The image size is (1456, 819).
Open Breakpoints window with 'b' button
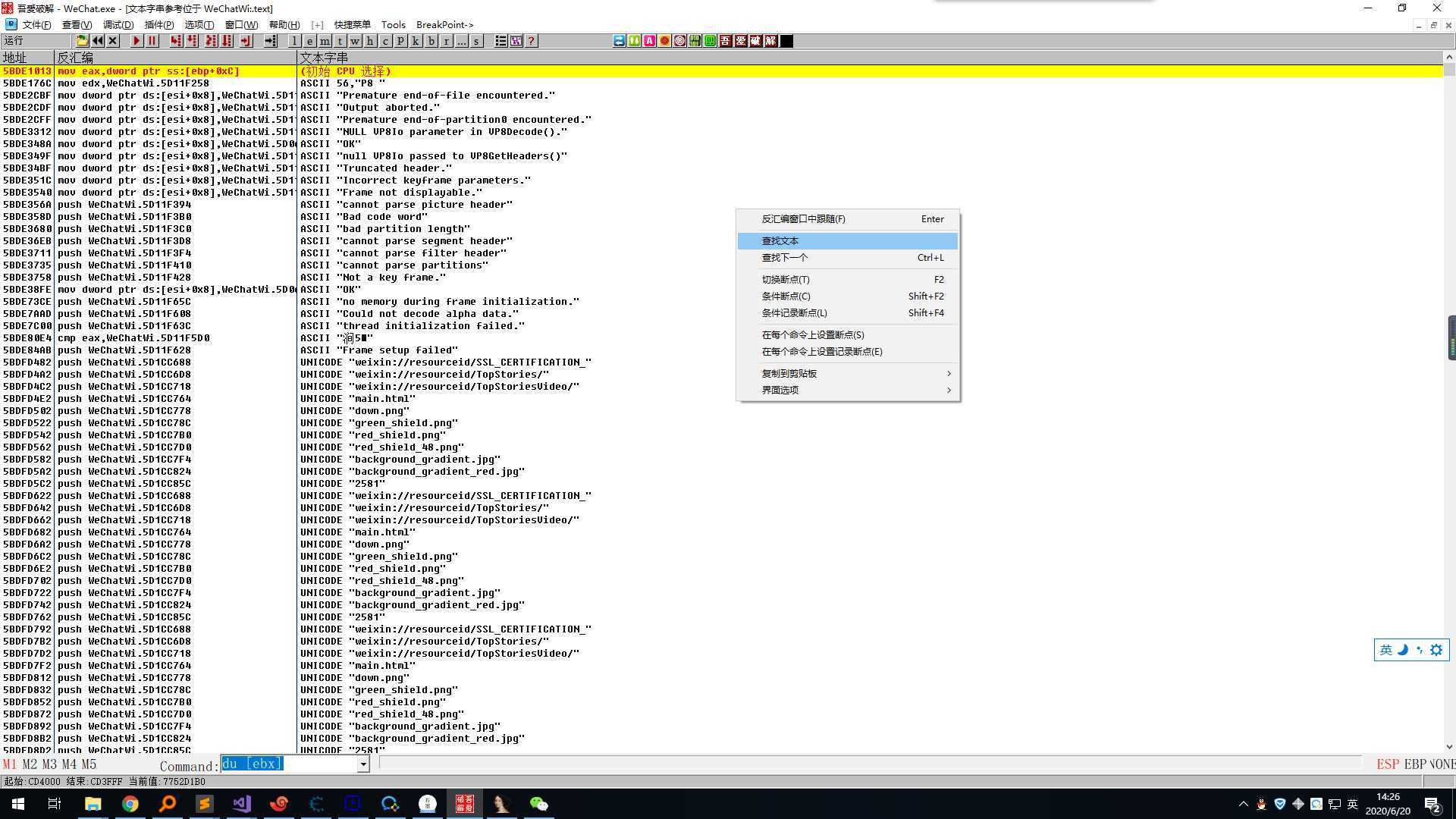click(x=431, y=41)
